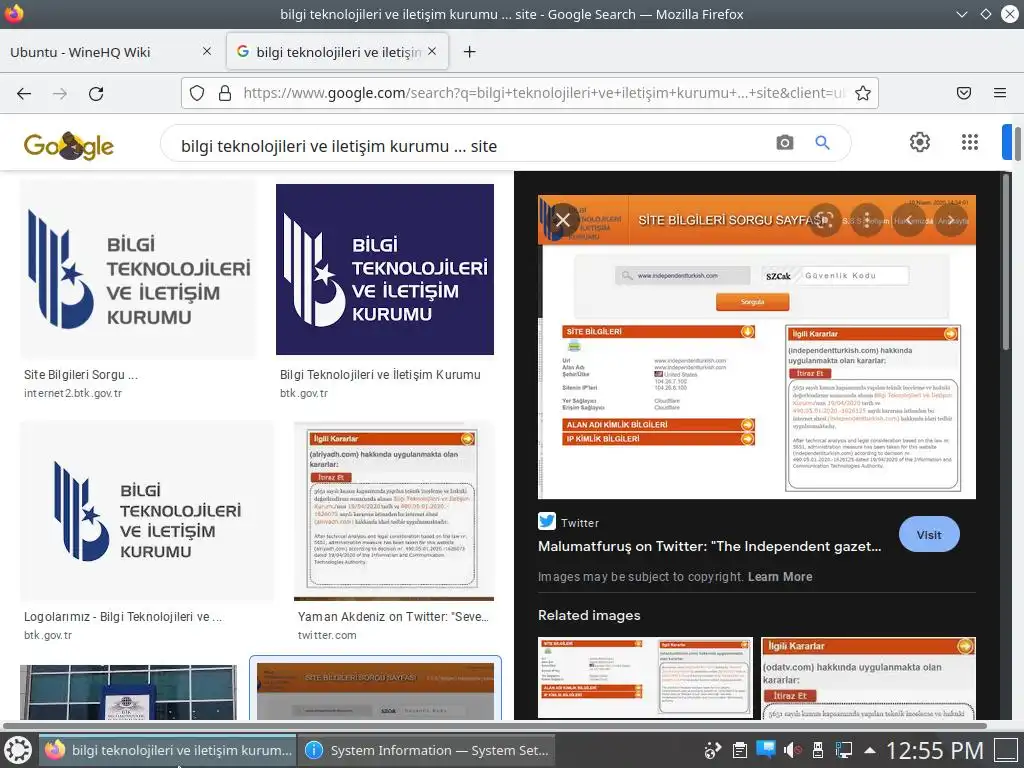Image resolution: width=1024 pixels, height=768 pixels.
Task: Open the removable devices tray icon
Action: (818, 750)
